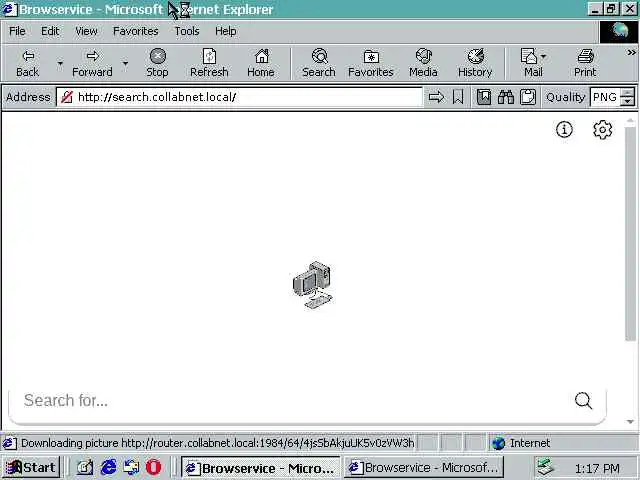Increase Quality with the up spinner
The width and height of the screenshot is (640, 480).
click(x=627, y=93)
